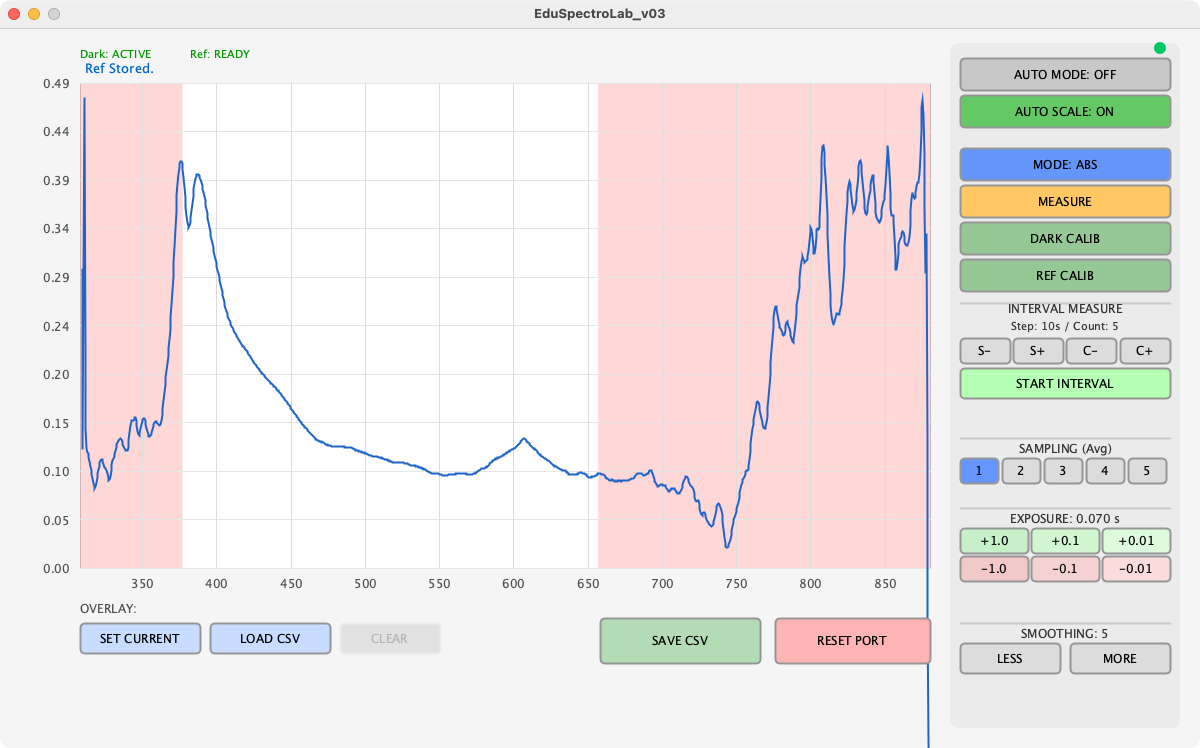The height and width of the screenshot is (748, 1200).
Task: Switch the MODE: ABS setting
Action: 1064,165
